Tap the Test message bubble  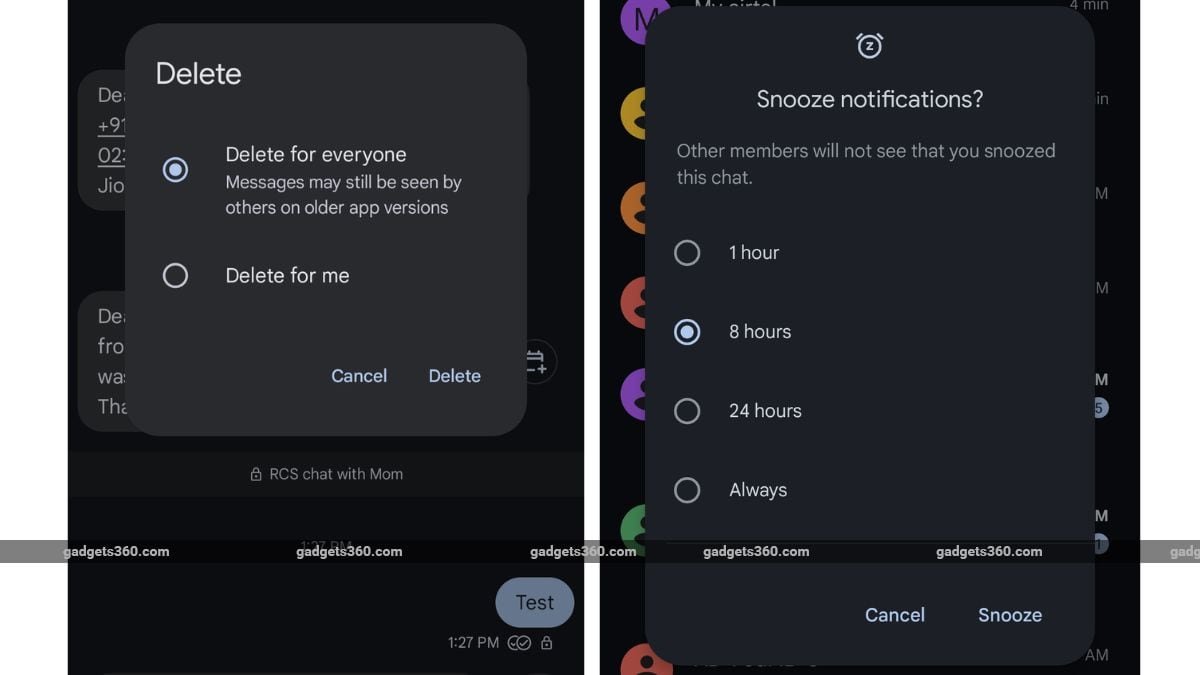(535, 603)
